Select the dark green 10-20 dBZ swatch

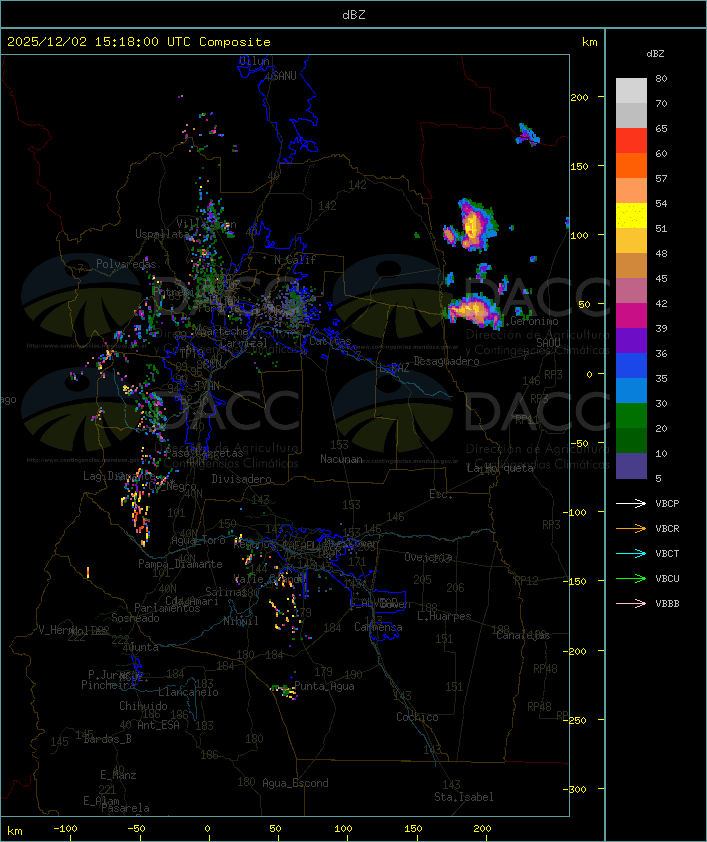(631, 440)
